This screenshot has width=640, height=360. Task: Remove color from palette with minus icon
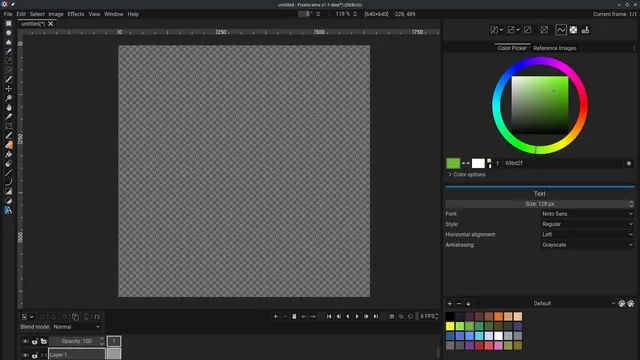pyautogui.click(x=459, y=304)
